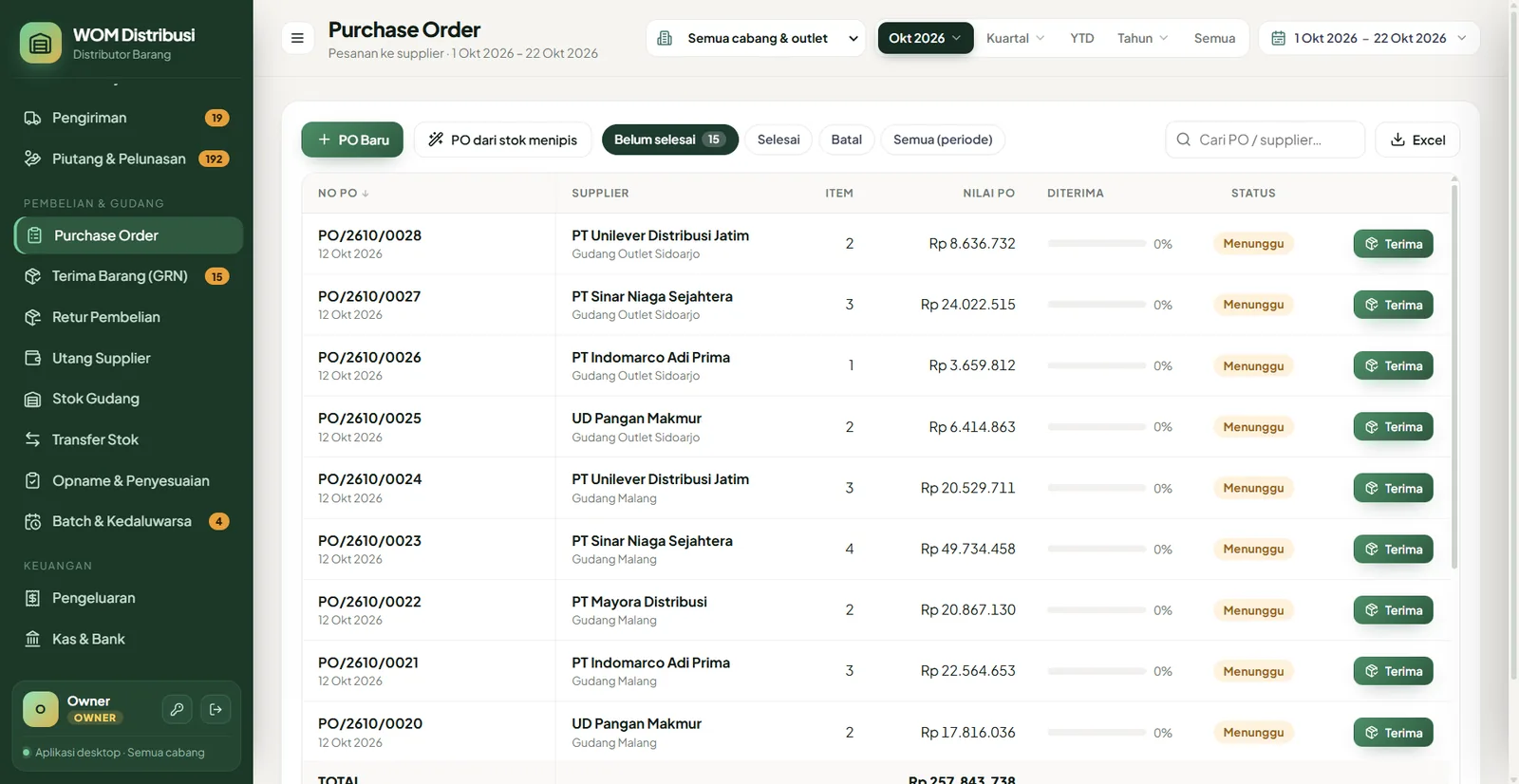
Task: Select the Semua period option
Action: [x=1214, y=38]
